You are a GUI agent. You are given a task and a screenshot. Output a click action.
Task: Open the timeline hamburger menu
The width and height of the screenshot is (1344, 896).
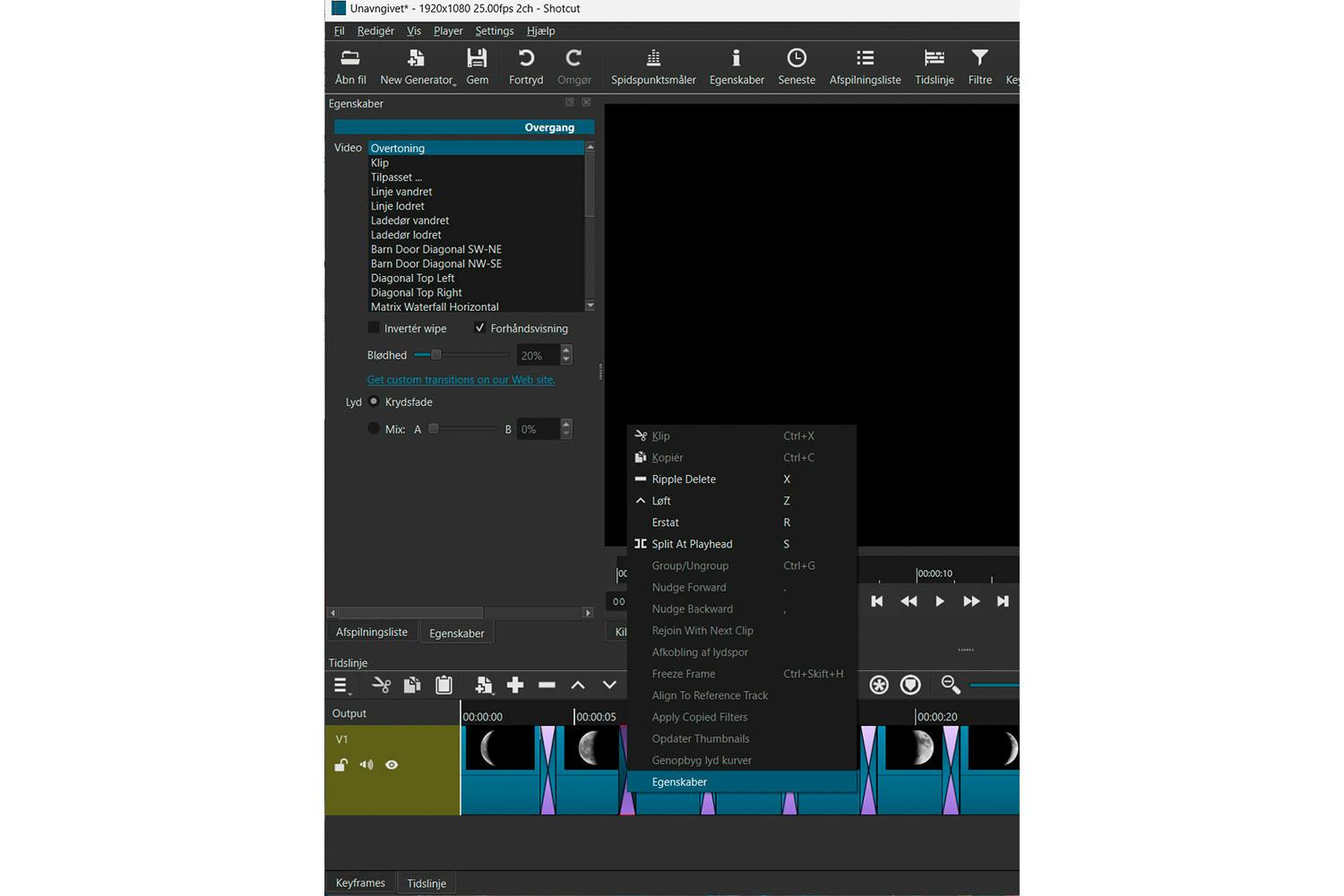pos(341,685)
